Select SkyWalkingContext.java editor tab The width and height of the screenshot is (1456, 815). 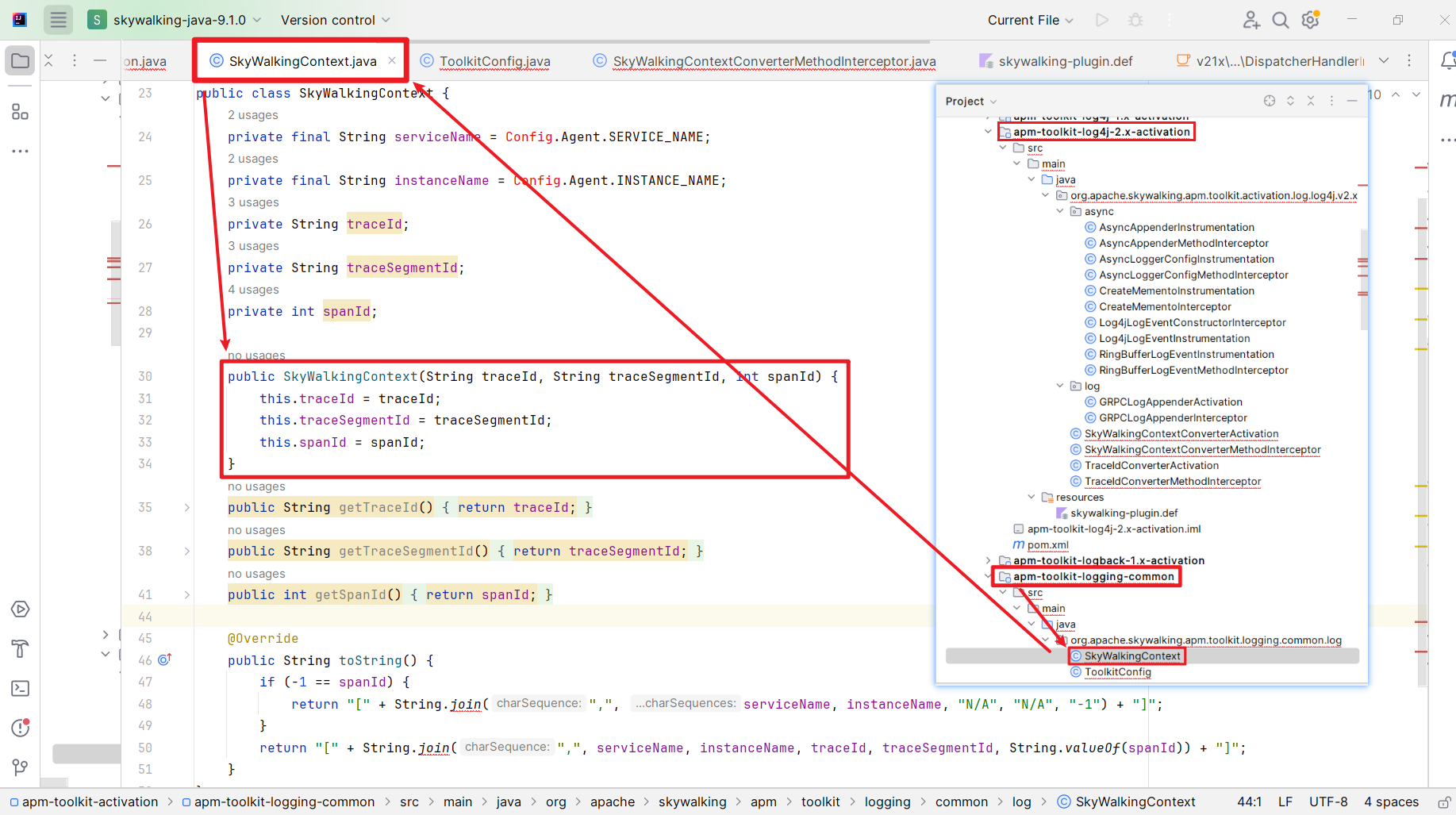coord(302,61)
